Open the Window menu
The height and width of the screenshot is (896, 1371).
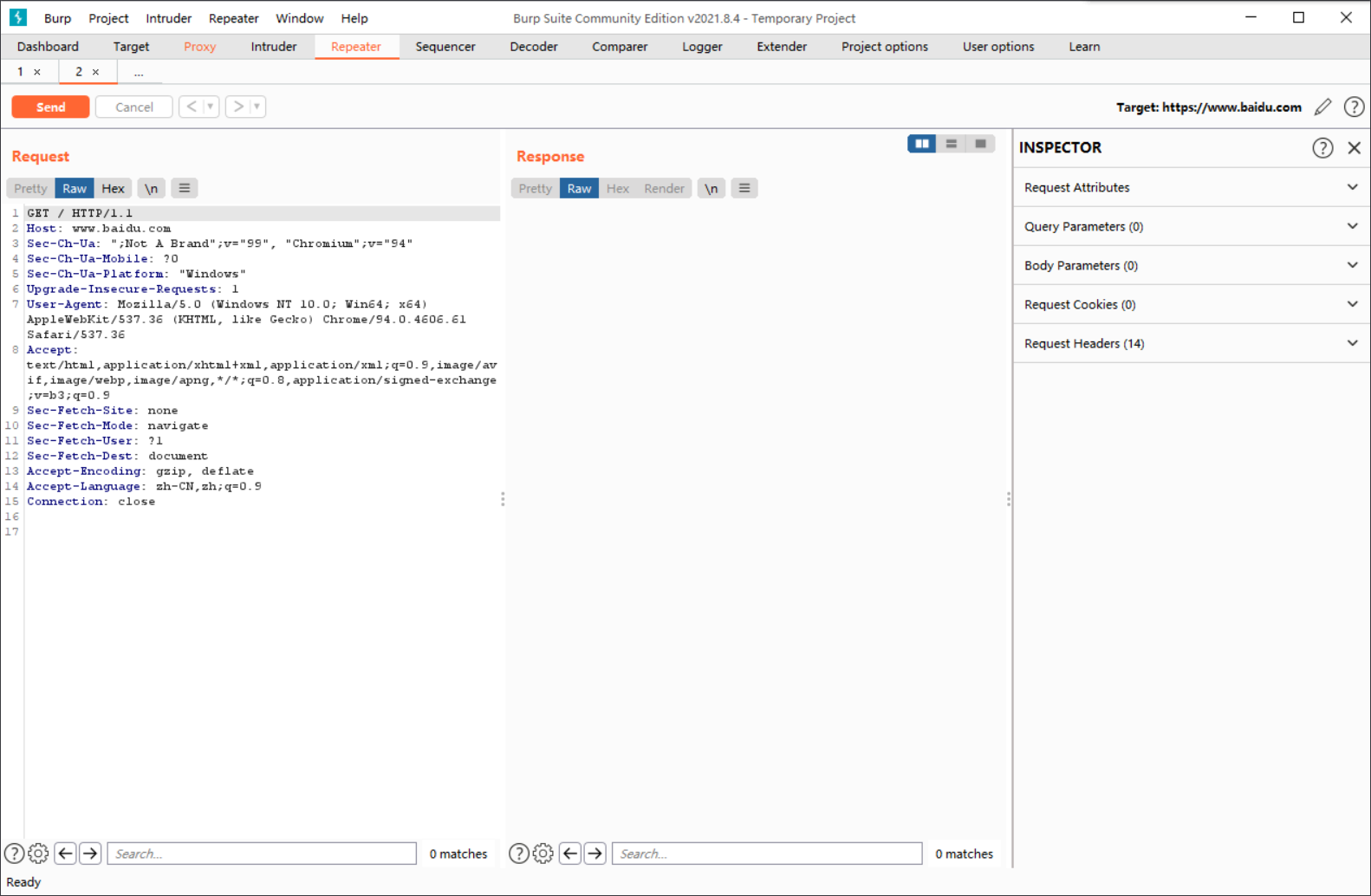point(300,18)
